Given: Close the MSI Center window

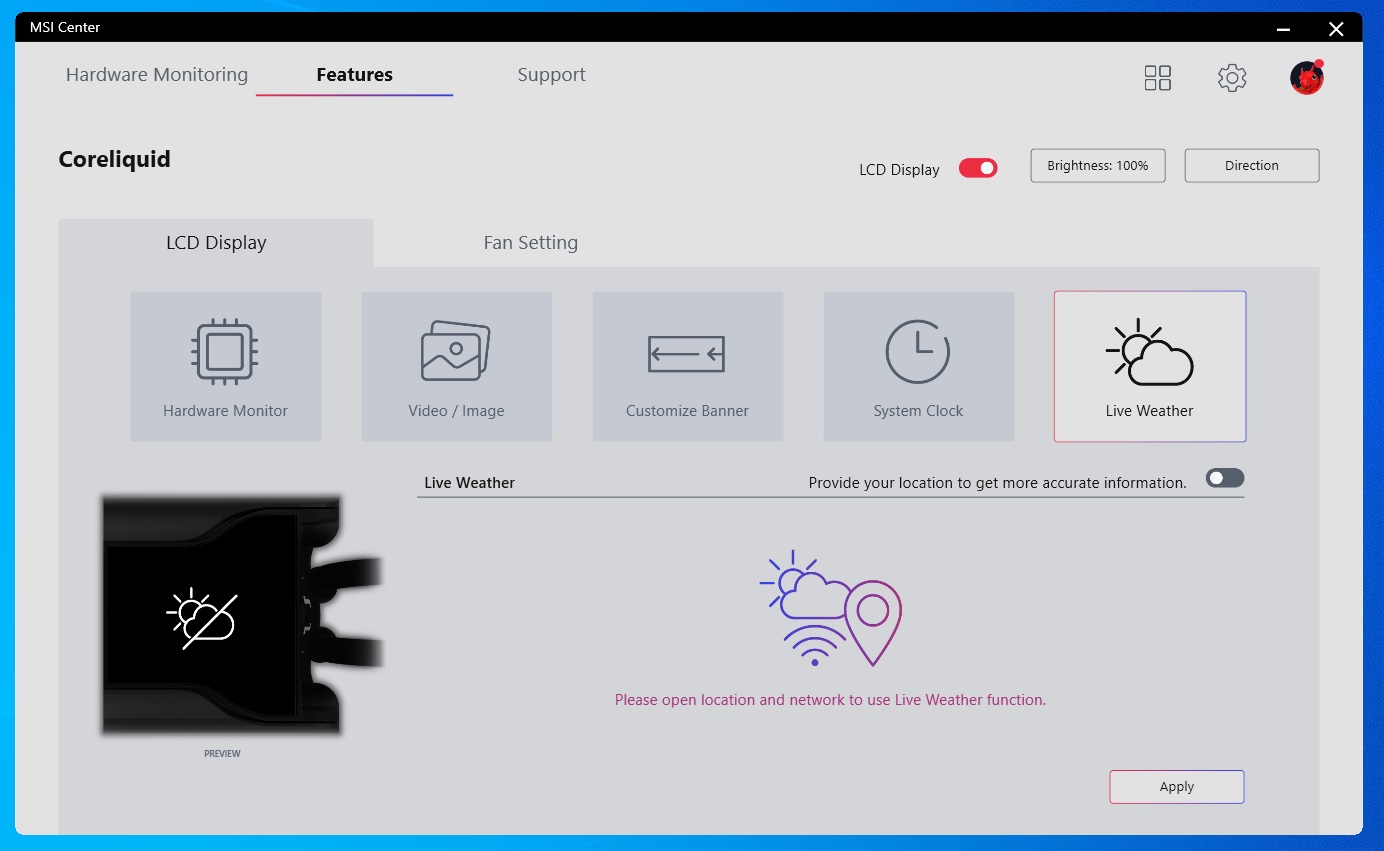Looking at the screenshot, I should pos(1336,29).
